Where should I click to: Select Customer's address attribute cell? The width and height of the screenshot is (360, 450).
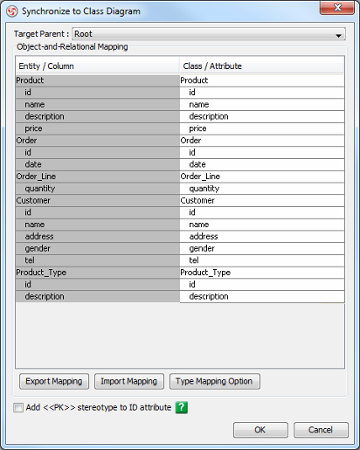tap(262, 237)
